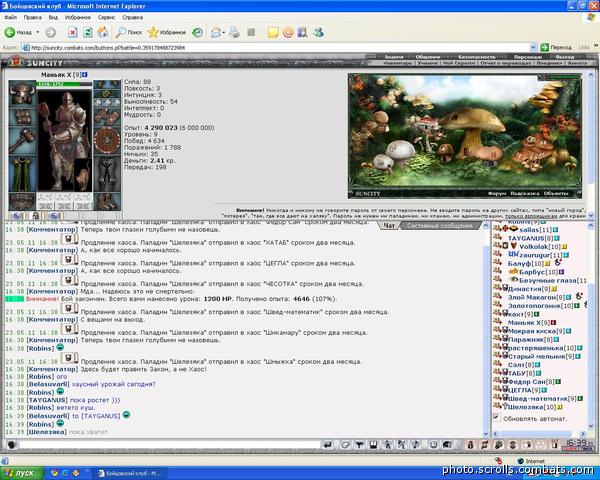The height and width of the screenshot is (480, 600).
Task: Click the green cloak armor slot
Action: click(22, 173)
